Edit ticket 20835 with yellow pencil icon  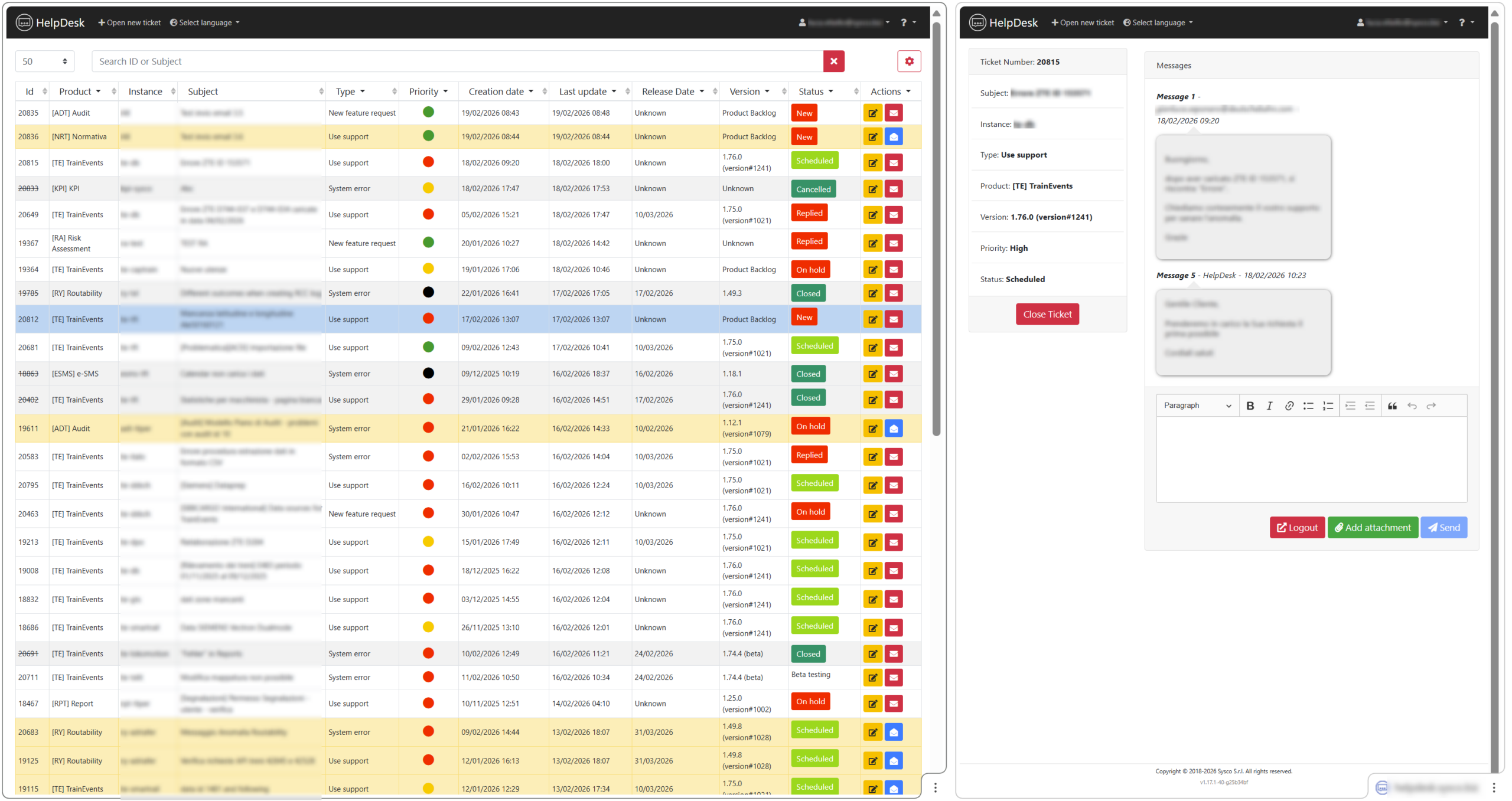click(872, 113)
